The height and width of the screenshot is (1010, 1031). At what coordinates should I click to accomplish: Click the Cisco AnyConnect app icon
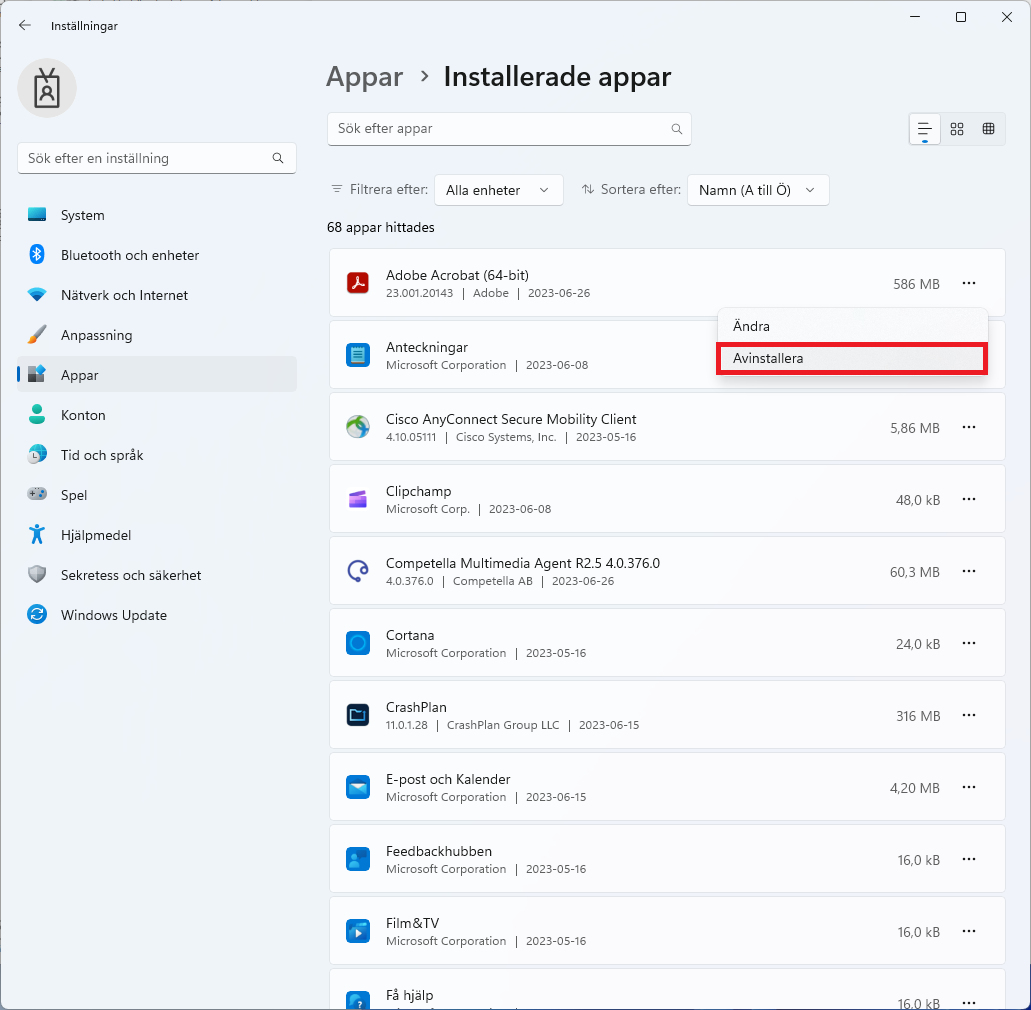tap(358, 427)
